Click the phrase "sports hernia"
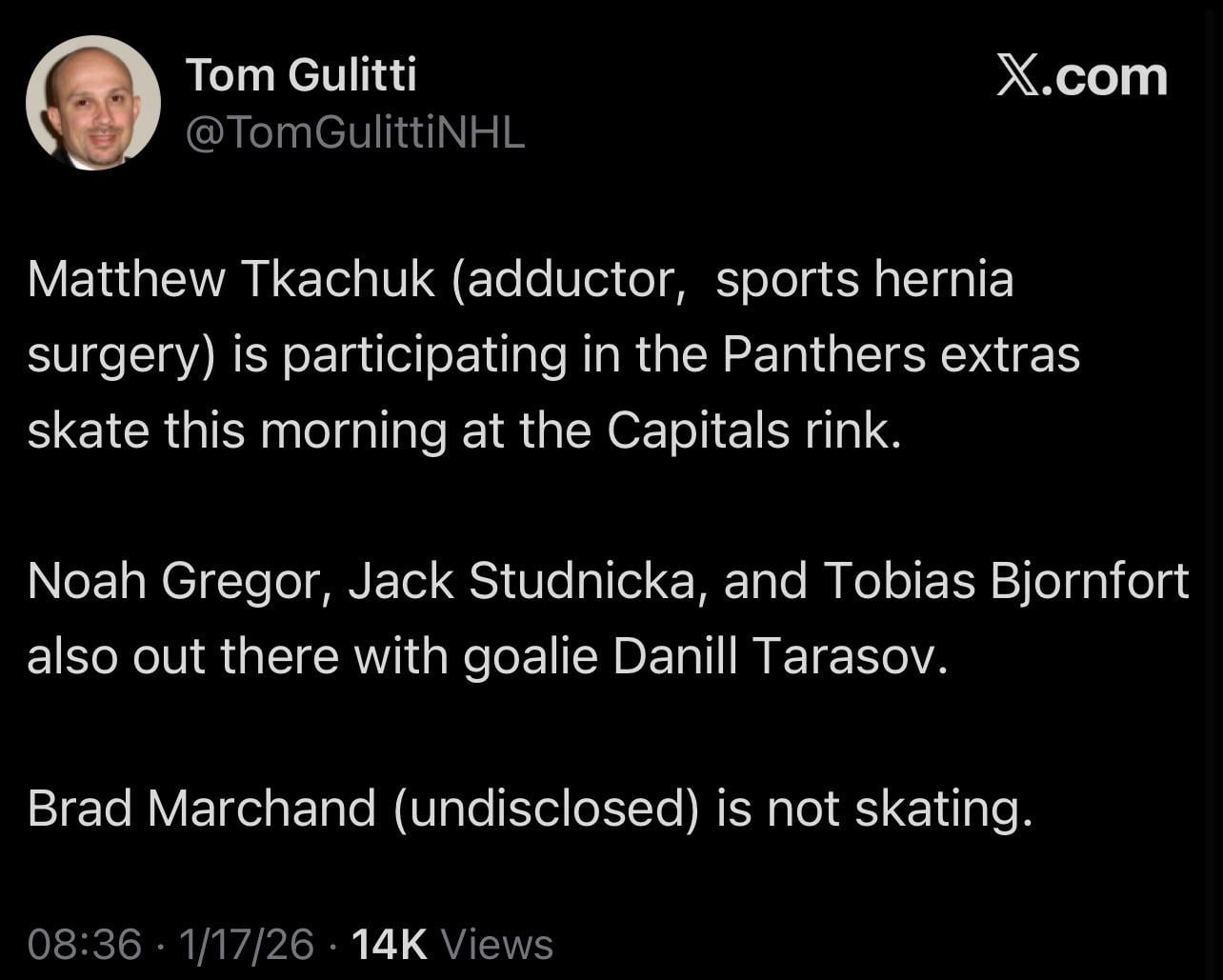 864,280
